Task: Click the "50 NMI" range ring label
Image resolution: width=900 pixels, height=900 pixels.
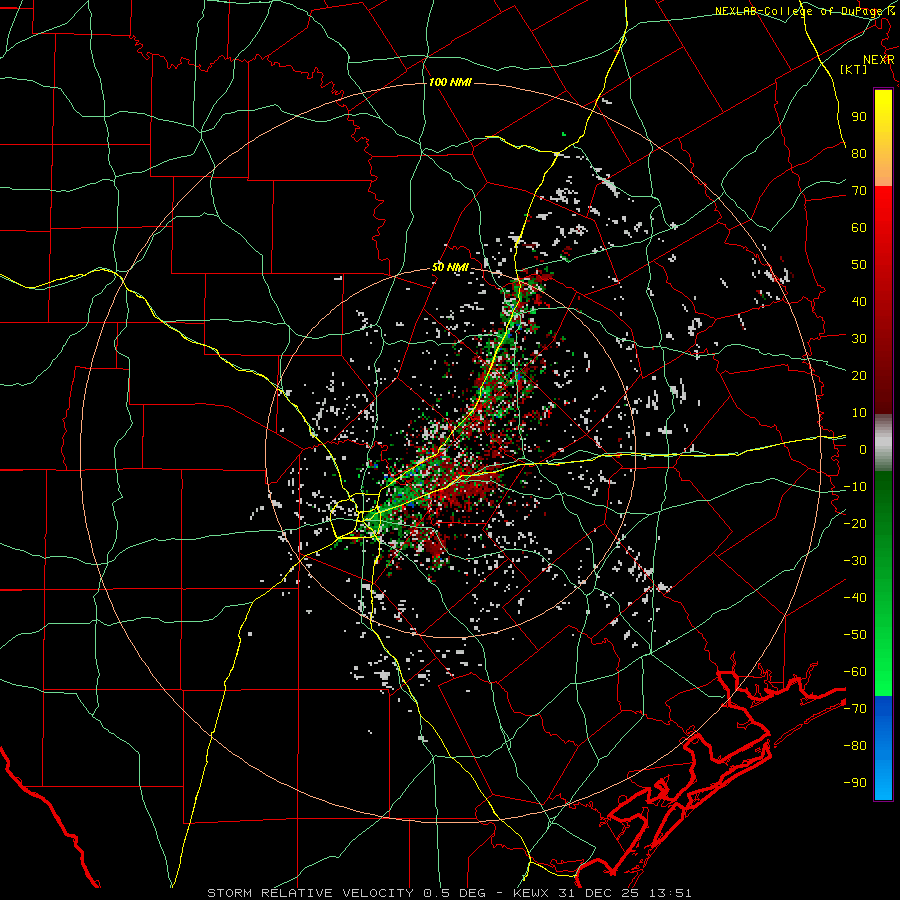Action: click(450, 267)
